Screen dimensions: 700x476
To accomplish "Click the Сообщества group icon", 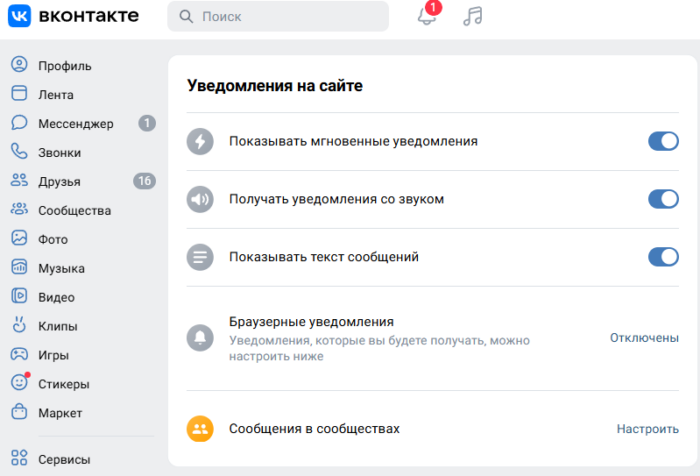I will pyautogui.click(x=19, y=209).
